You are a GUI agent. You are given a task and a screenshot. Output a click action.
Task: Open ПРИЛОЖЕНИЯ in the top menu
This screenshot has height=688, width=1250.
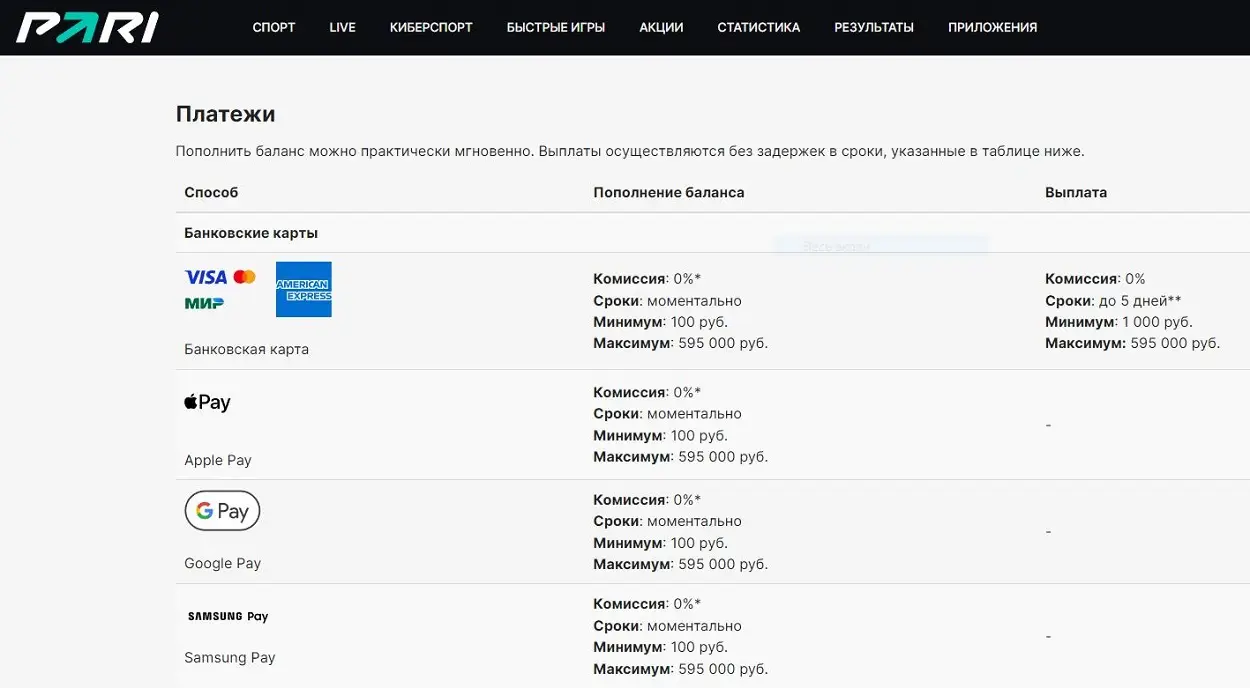point(992,27)
